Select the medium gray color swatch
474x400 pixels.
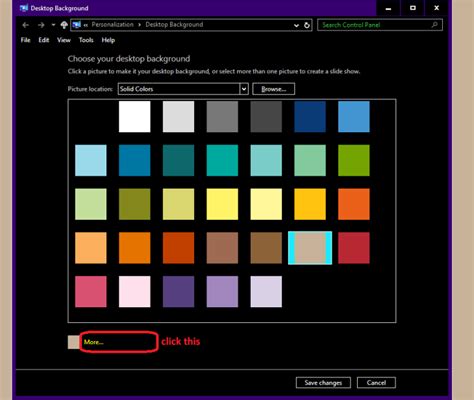pyautogui.click(x=222, y=117)
